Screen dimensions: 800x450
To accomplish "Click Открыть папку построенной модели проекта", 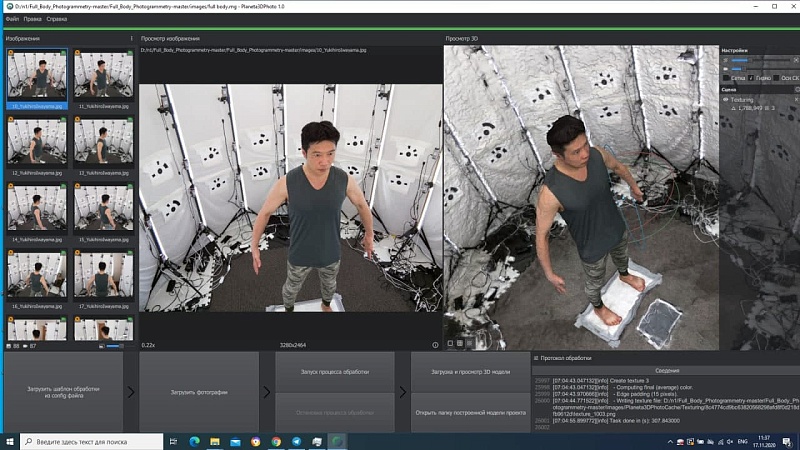I will 470,412.
